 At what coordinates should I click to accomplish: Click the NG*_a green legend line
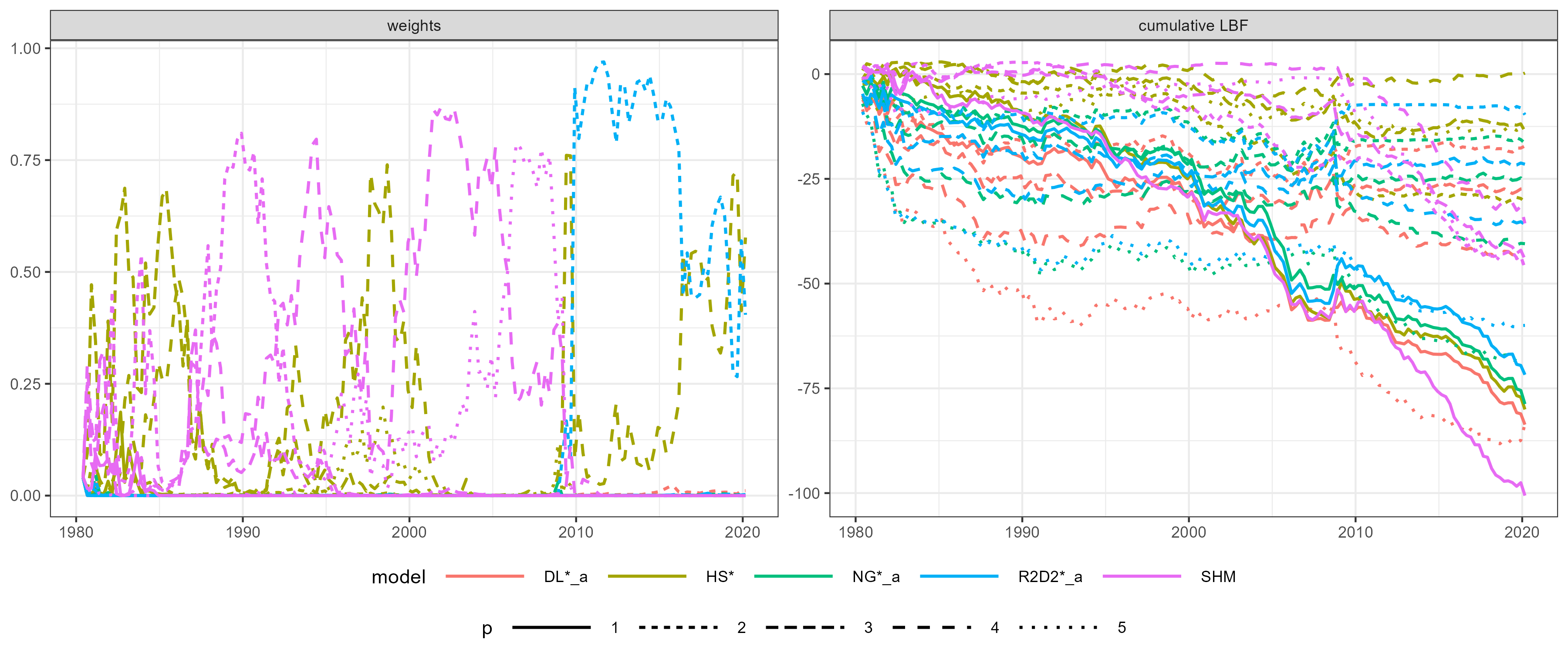[x=793, y=576]
